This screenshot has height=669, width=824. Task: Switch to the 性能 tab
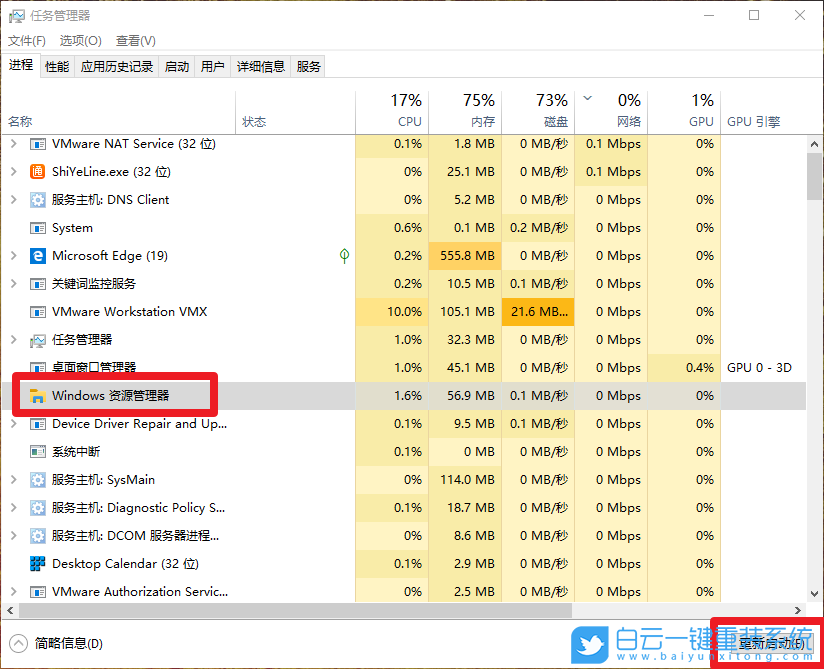(x=57, y=66)
